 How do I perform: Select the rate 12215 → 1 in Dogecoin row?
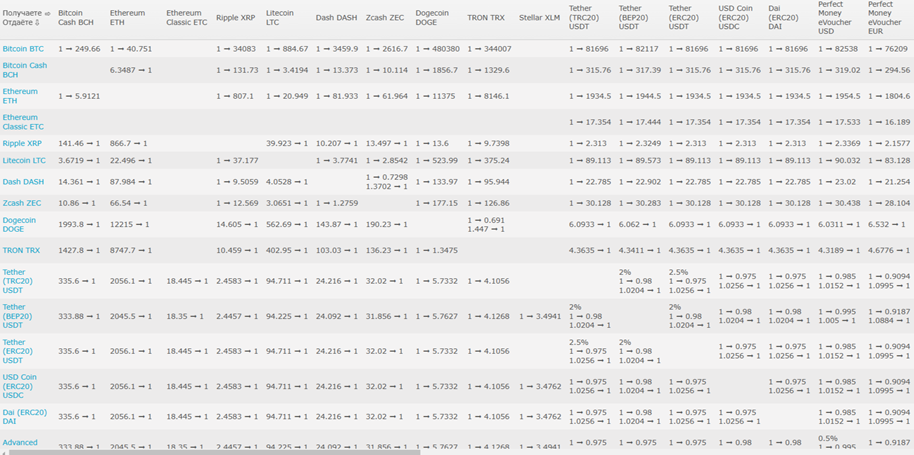click(131, 224)
